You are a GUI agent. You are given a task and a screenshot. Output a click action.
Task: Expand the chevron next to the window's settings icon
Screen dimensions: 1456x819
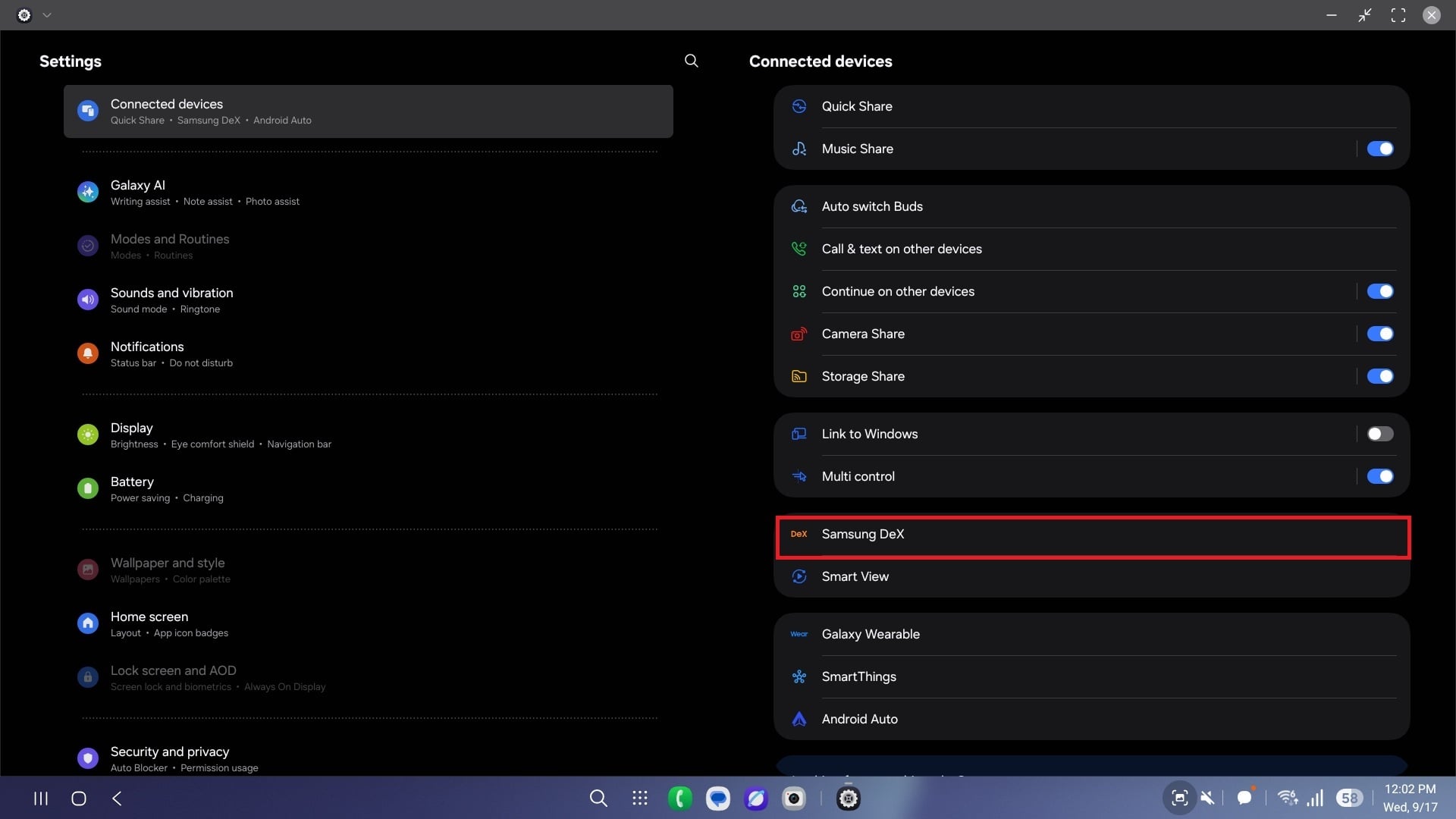pyautogui.click(x=47, y=14)
